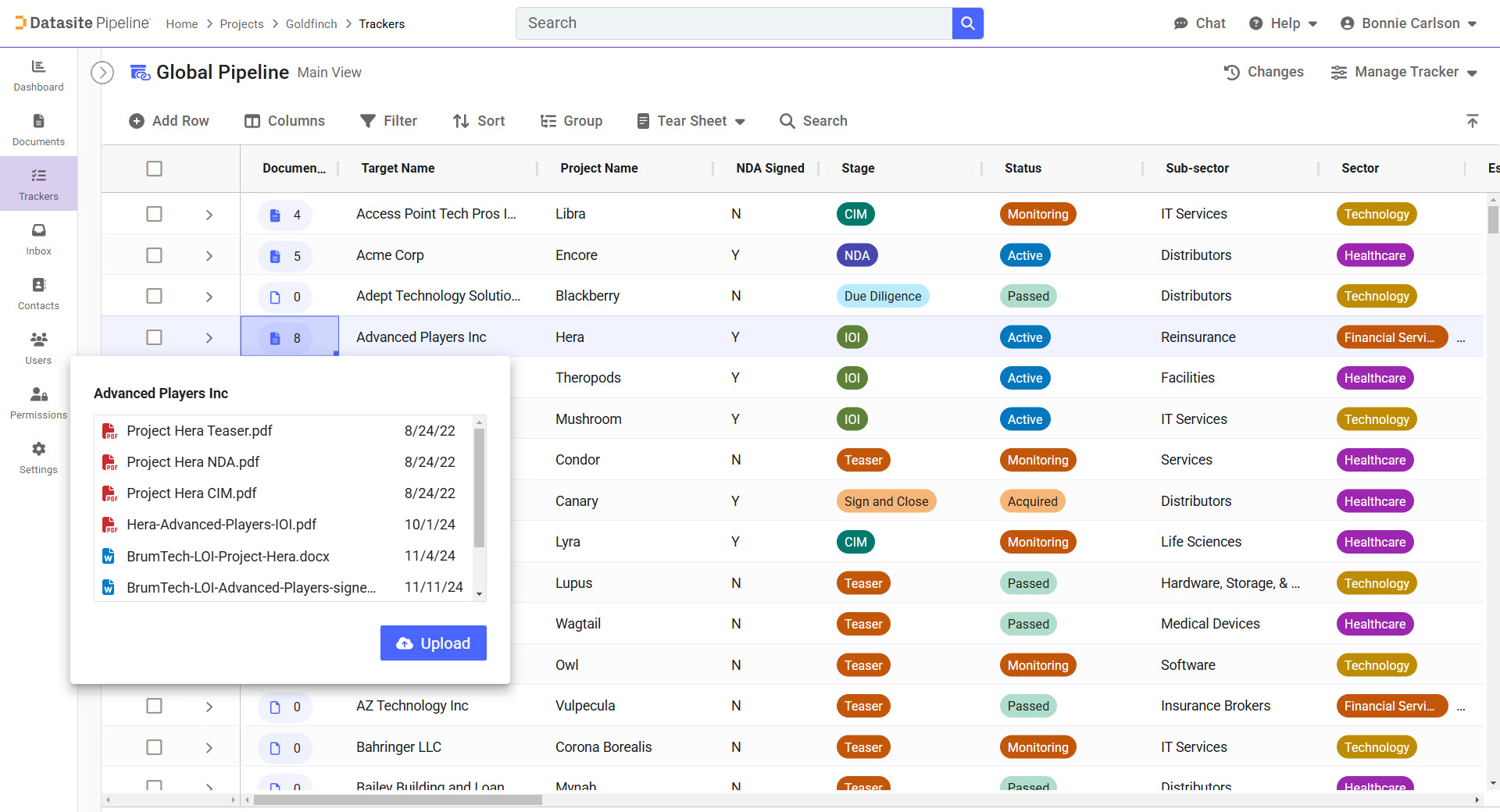Navigate to Goldfinch breadcrumb
The image size is (1500, 812).
[x=311, y=24]
